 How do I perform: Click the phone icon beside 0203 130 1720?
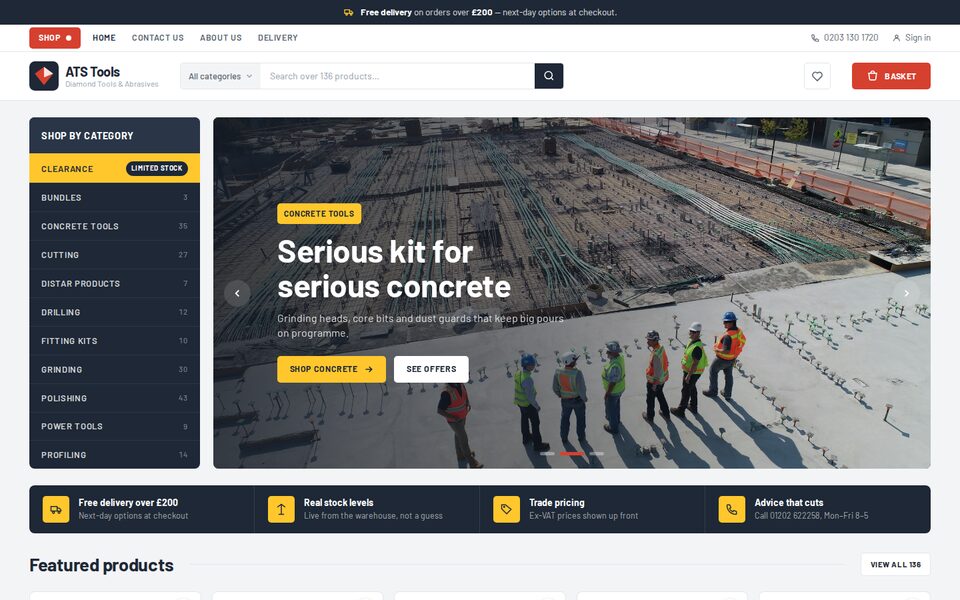coord(815,38)
